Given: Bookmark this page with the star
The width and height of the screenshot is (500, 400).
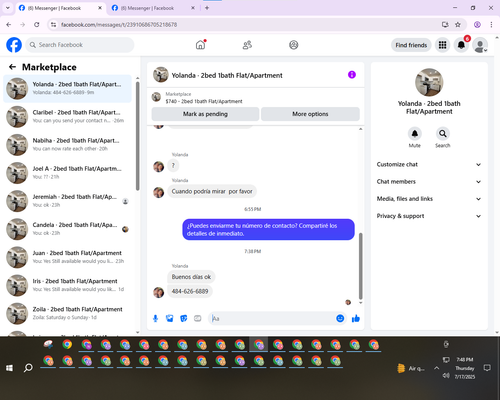Looking at the screenshot, I should tap(458, 24).
